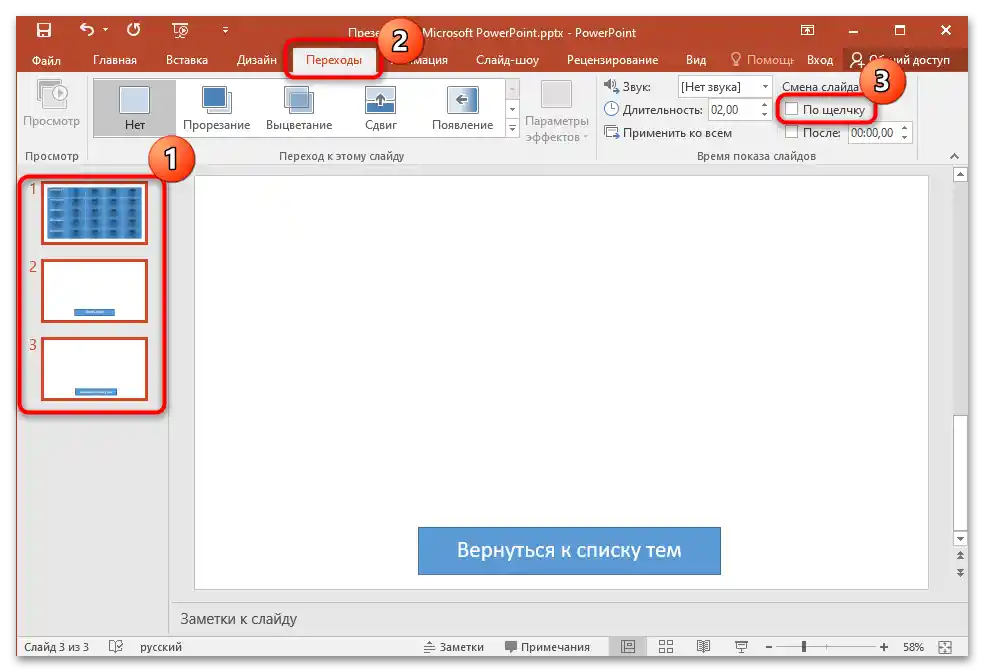984x672 pixels.
Task: Open Параметры эффектов dropdown
Action: coord(557,112)
